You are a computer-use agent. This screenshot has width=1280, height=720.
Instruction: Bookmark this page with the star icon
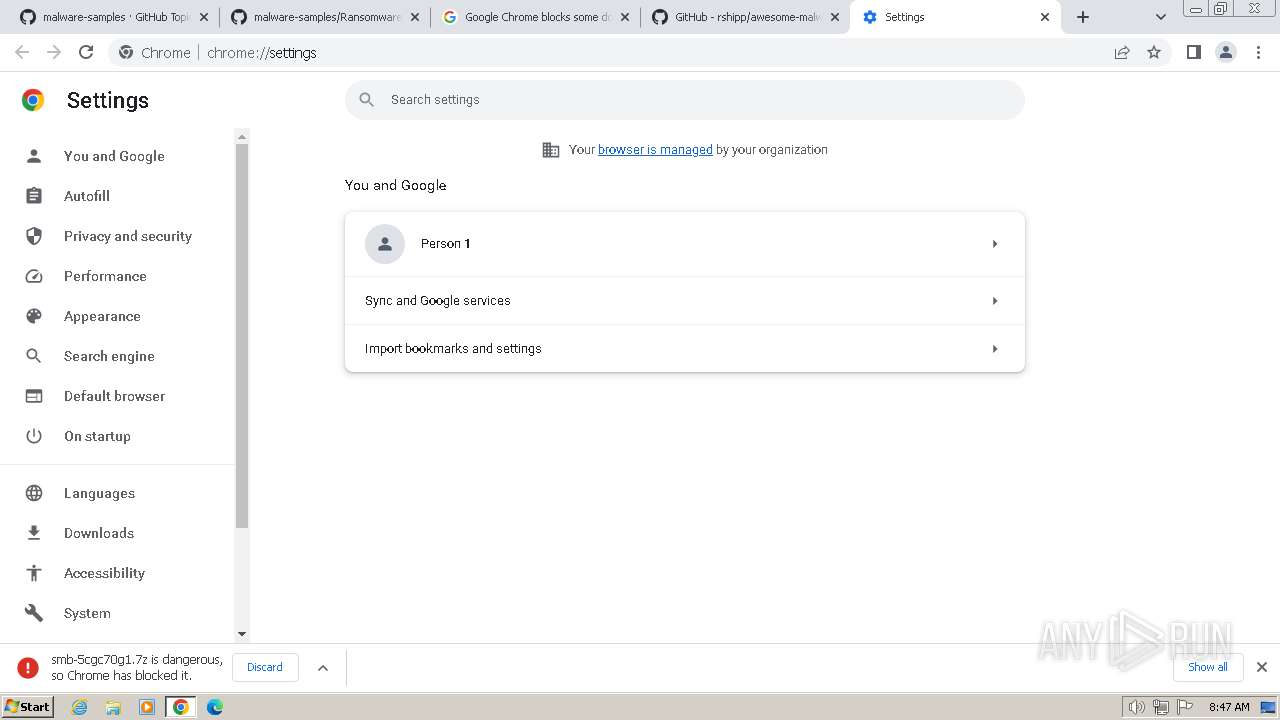point(1154,52)
